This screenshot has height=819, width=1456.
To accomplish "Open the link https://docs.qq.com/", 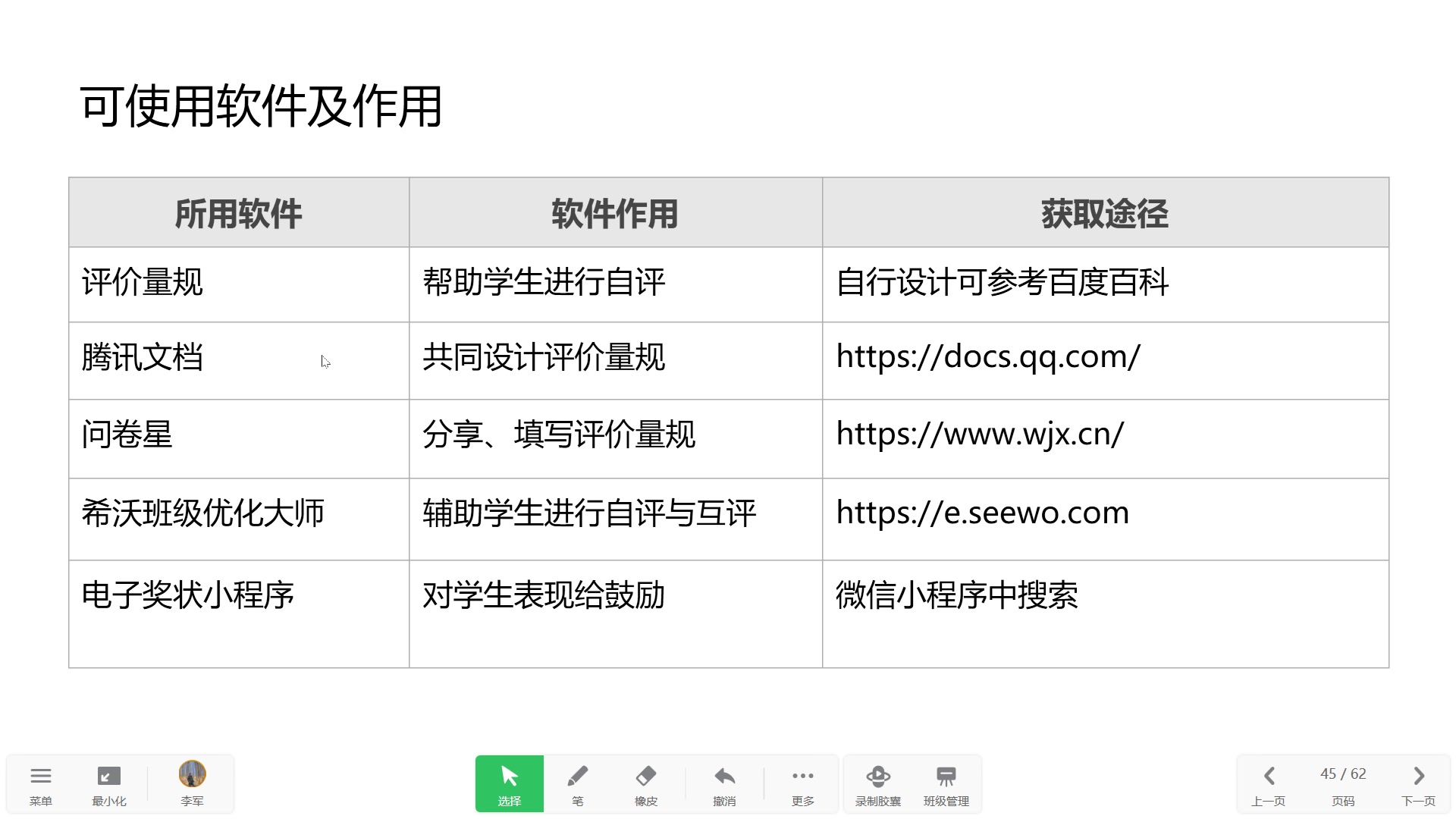I will (987, 358).
